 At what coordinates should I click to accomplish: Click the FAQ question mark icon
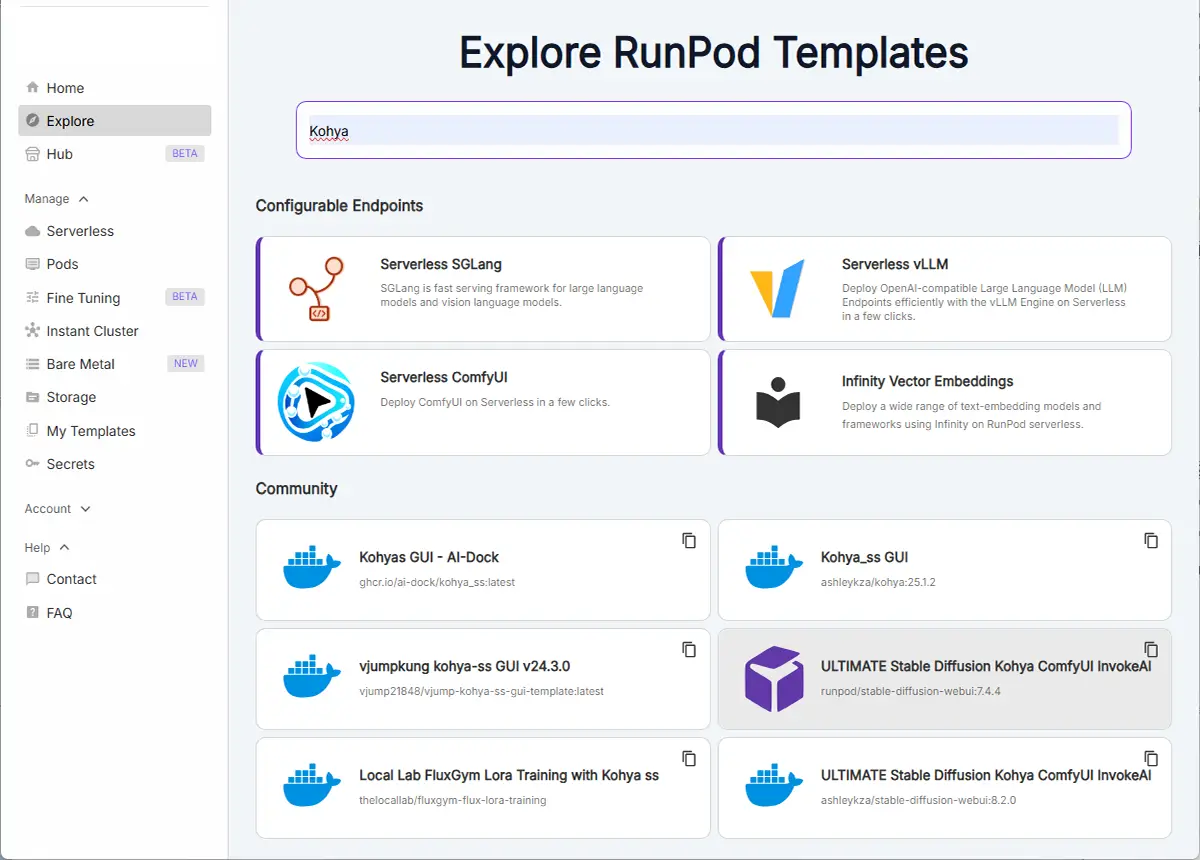33,613
